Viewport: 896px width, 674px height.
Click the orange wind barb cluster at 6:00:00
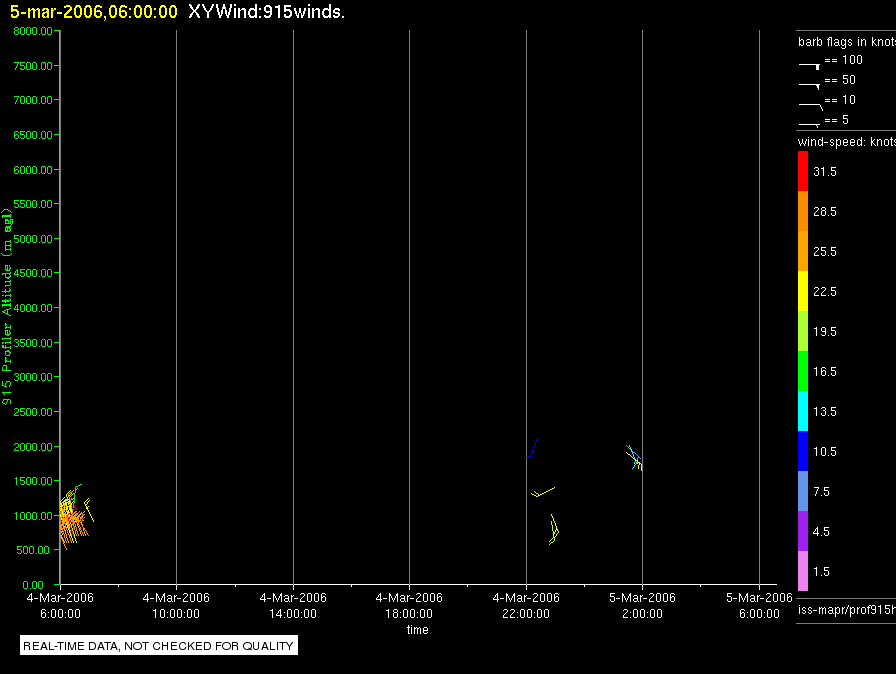[x=73, y=517]
